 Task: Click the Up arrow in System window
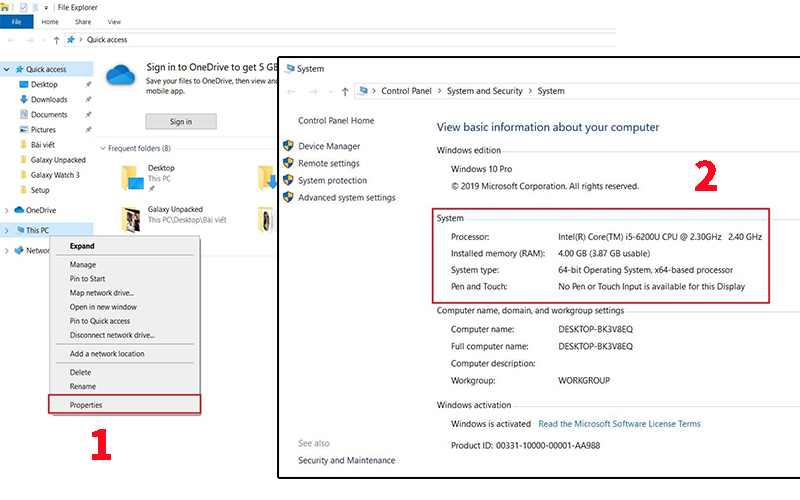345,91
